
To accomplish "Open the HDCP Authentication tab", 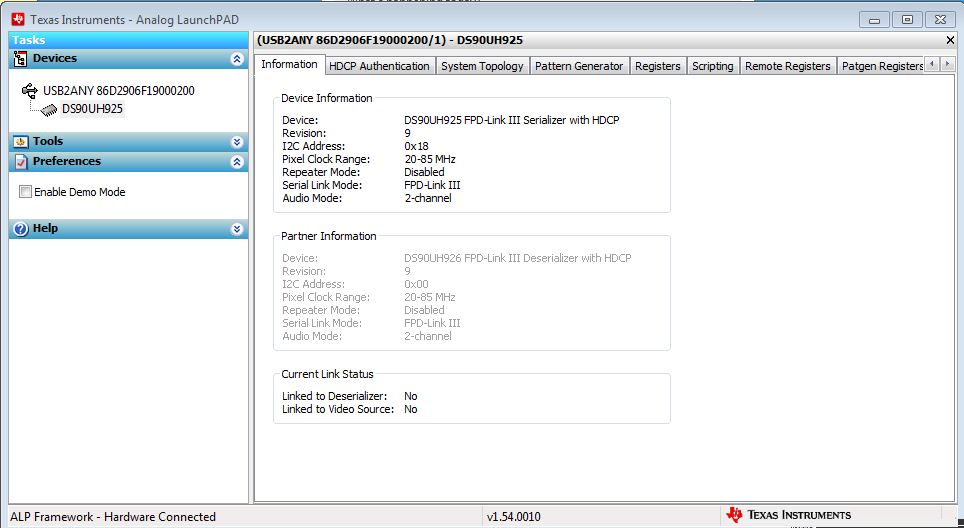I will pos(379,66).
